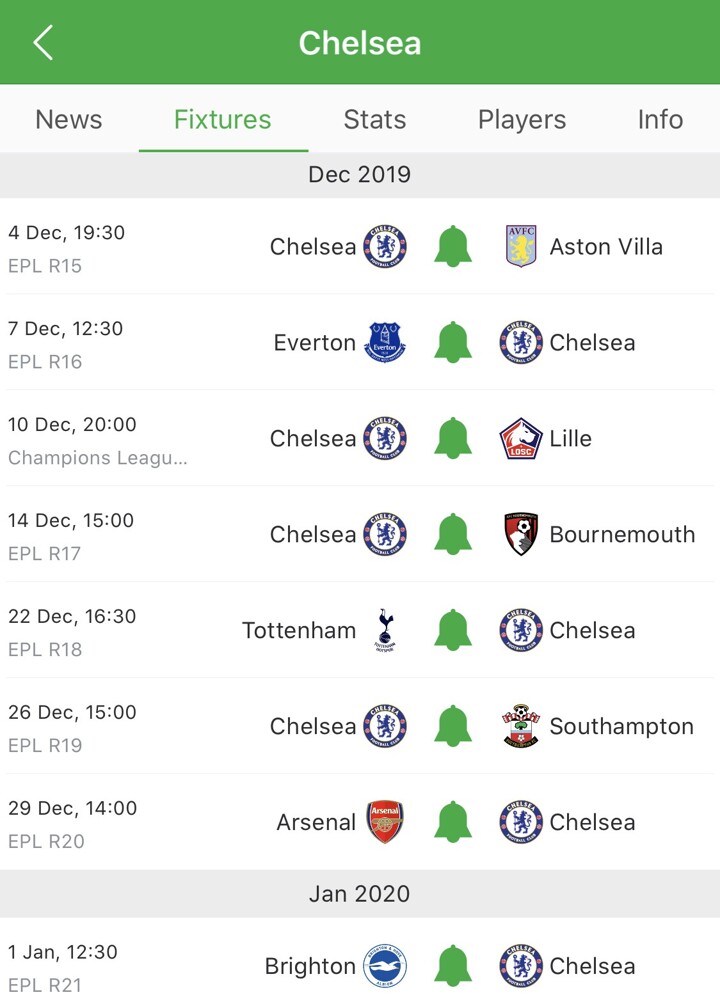Tap the Arsenal club crest
This screenshot has width=720, height=1004.
point(385,822)
